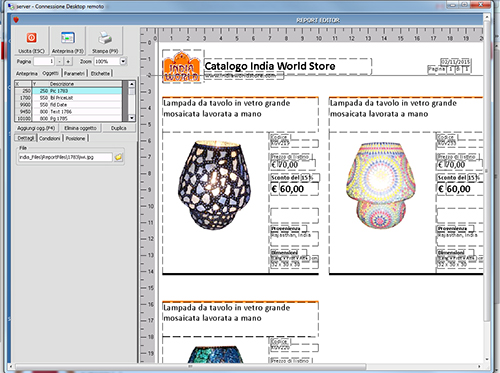
Task: Increase page number with plus button
Action: pyautogui.click(x=68, y=62)
